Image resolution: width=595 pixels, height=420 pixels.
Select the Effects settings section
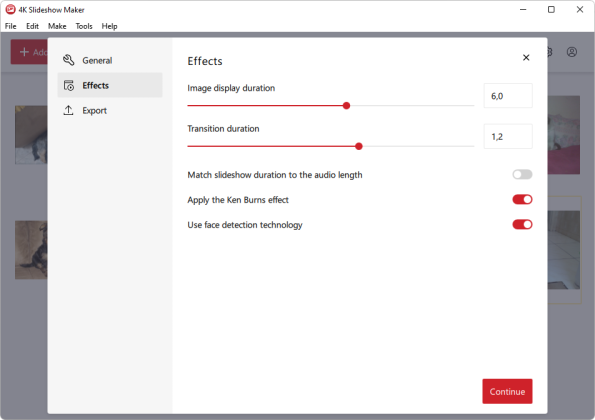tap(110, 85)
